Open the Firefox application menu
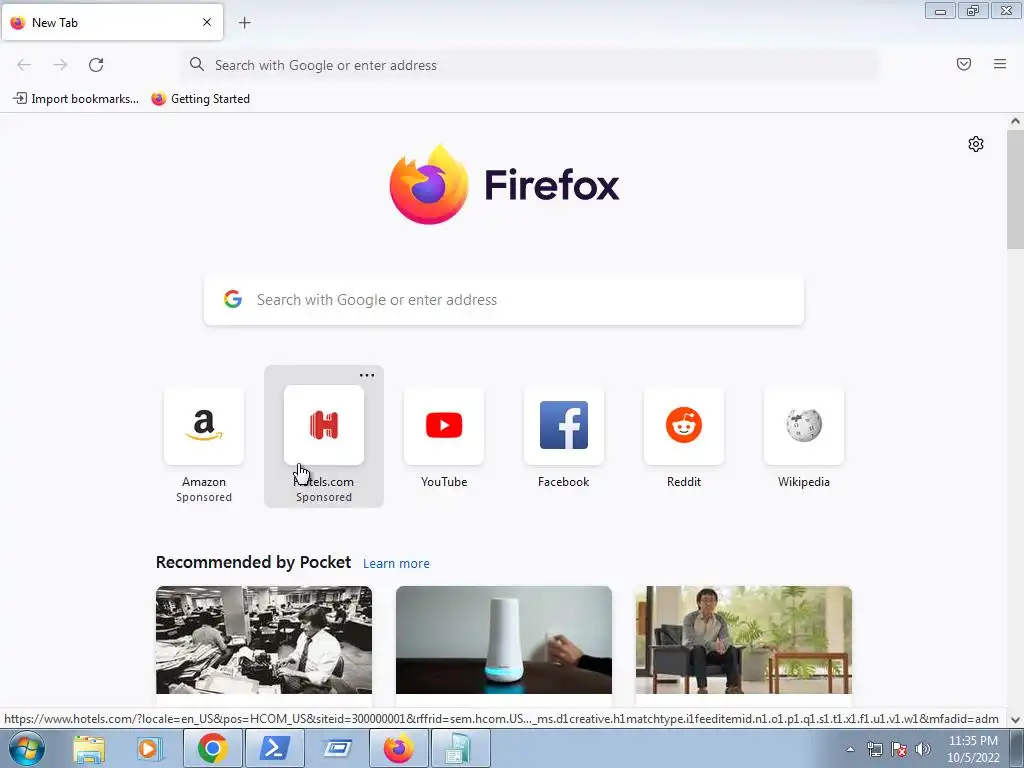 [1000, 64]
